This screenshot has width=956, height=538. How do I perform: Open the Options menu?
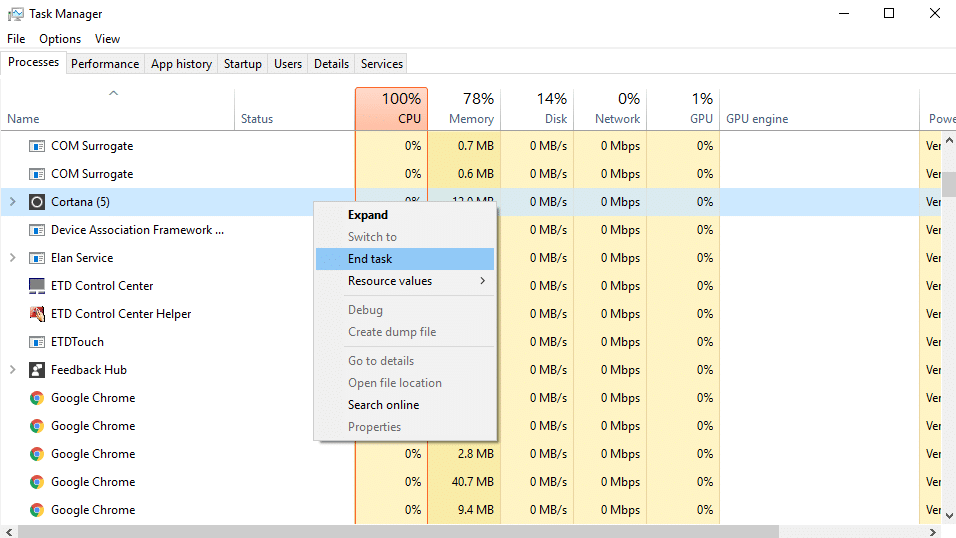point(60,38)
